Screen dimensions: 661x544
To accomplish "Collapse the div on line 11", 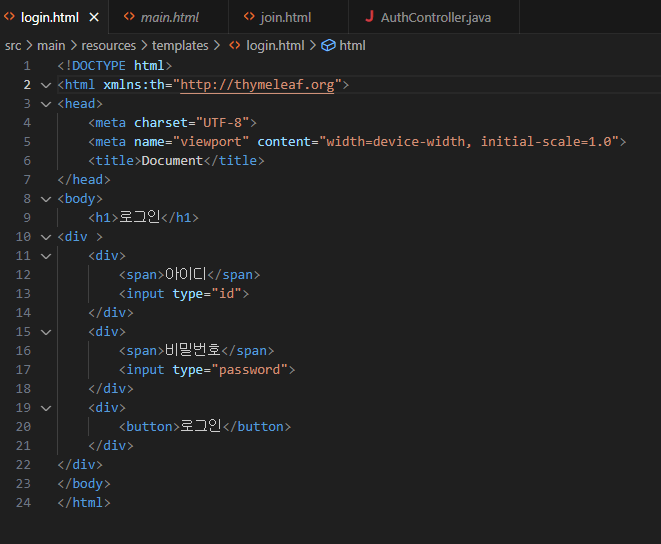I will 46,256.
